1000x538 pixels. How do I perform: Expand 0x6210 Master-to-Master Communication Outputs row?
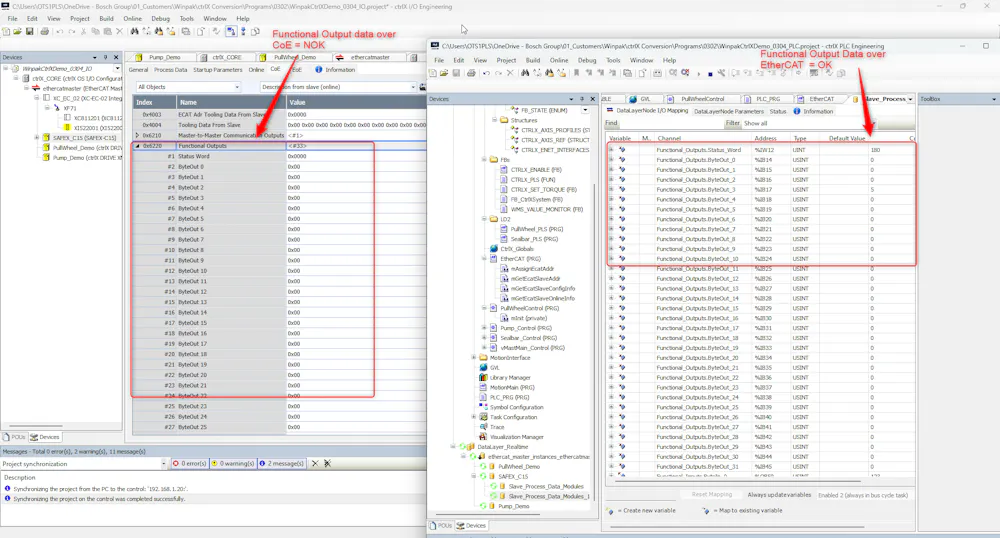coord(137,135)
